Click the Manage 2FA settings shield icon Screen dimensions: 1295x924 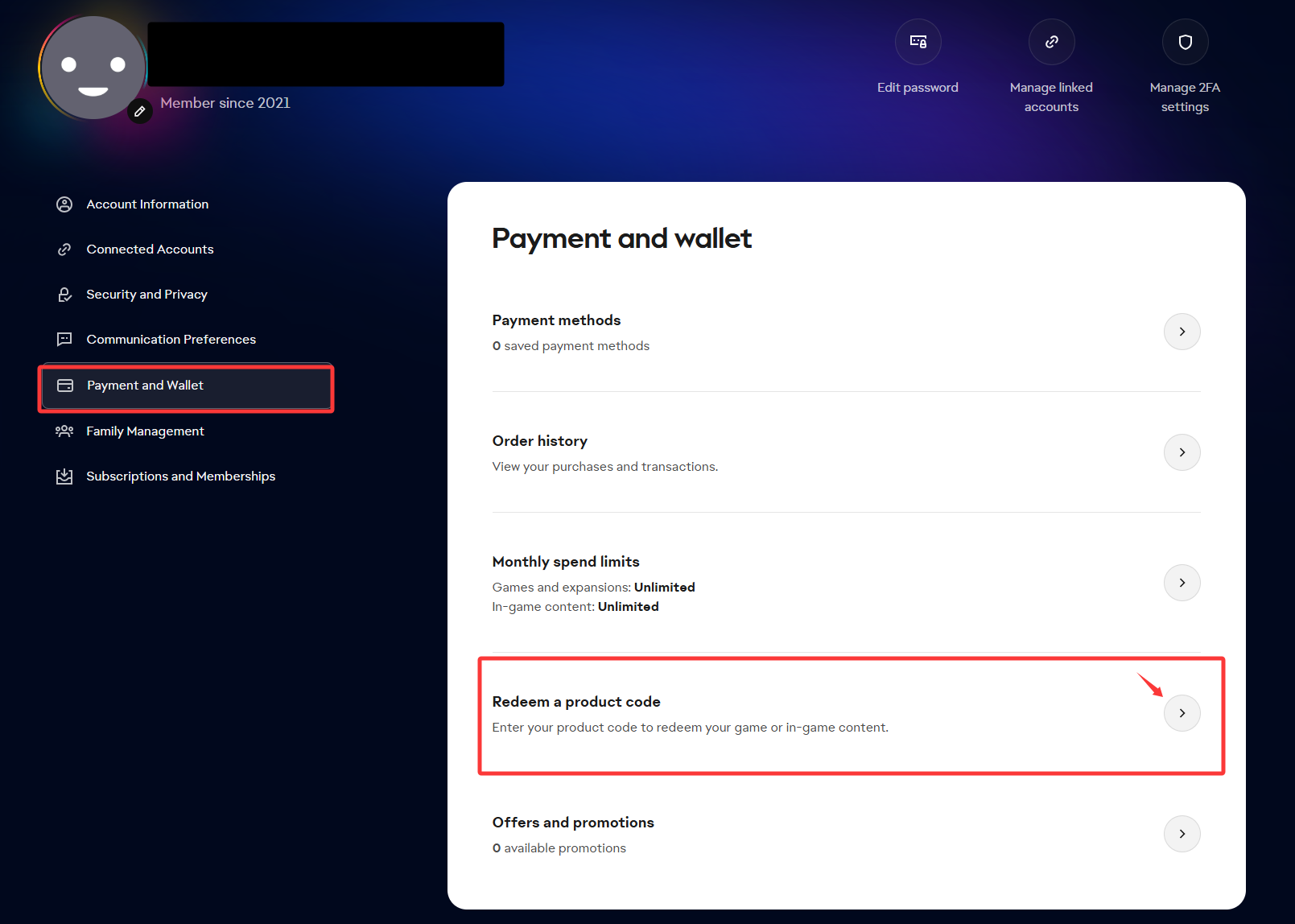point(1185,42)
